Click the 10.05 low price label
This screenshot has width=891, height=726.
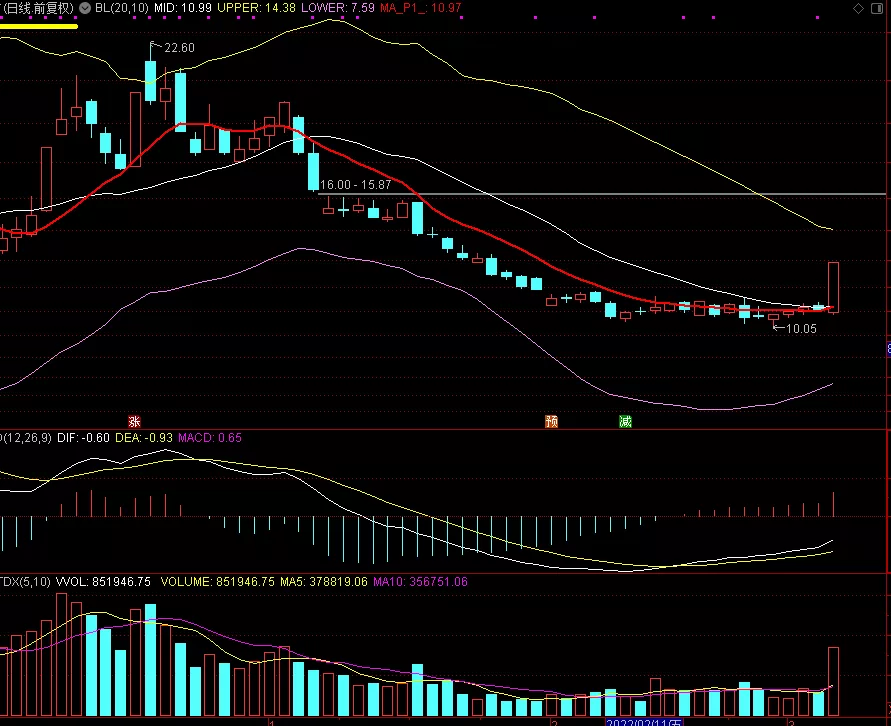click(x=801, y=328)
